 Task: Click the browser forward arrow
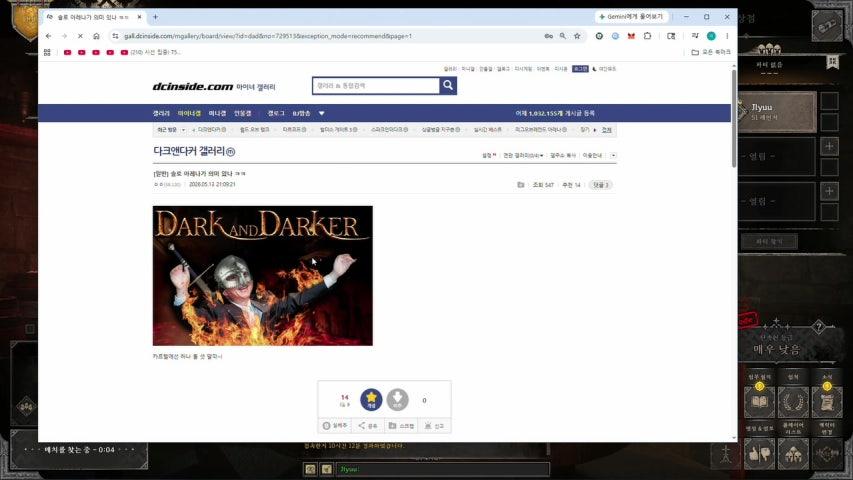pos(64,36)
